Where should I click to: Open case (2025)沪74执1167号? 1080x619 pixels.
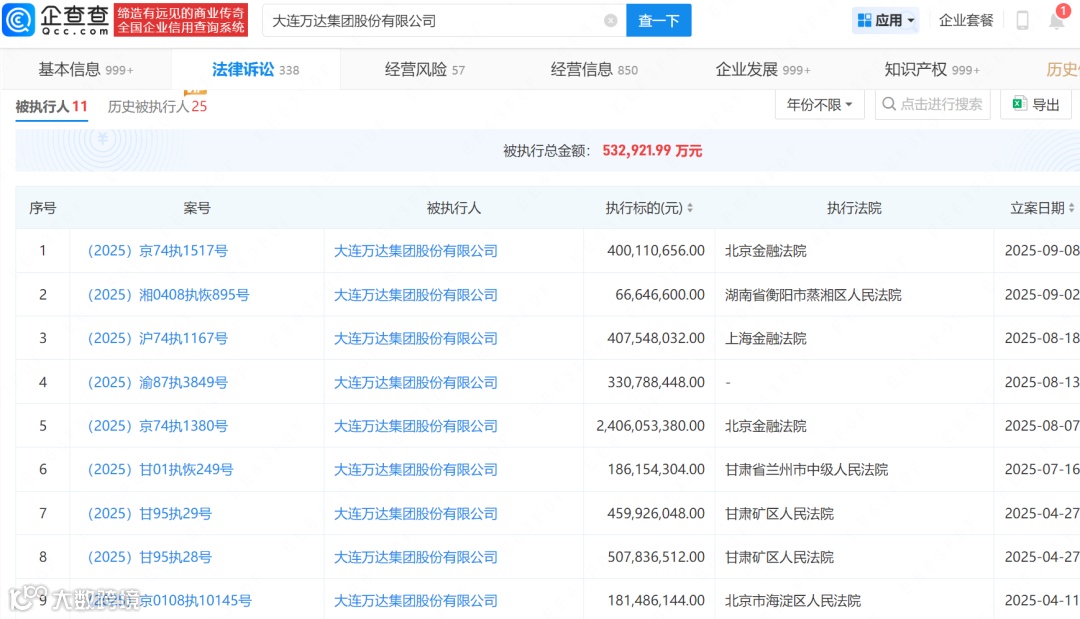(158, 338)
